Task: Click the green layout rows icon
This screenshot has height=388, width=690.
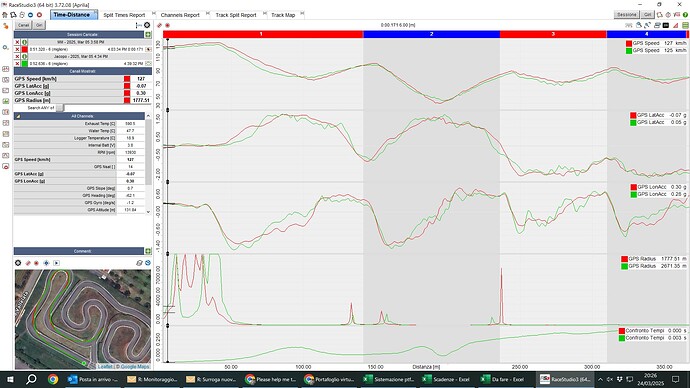Action: pyautogui.click(x=685, y=26)
